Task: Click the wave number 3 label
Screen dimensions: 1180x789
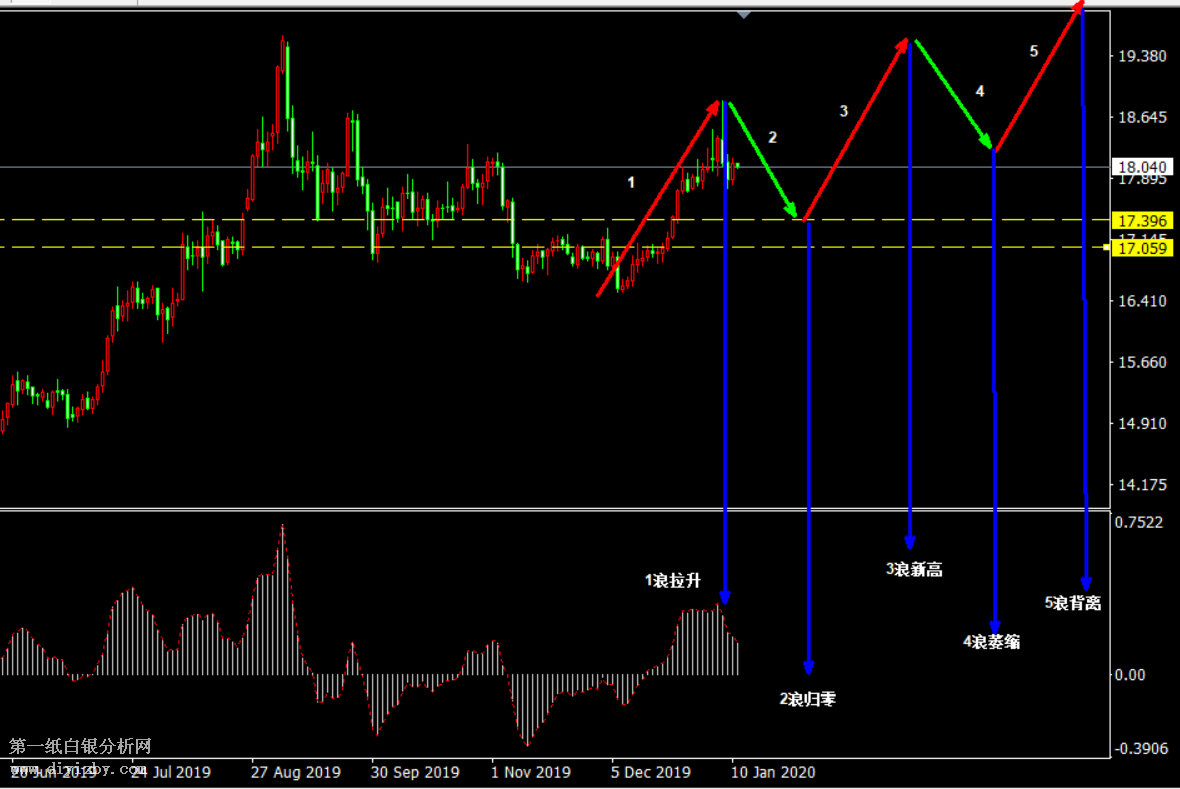Action: pos(843,111)
